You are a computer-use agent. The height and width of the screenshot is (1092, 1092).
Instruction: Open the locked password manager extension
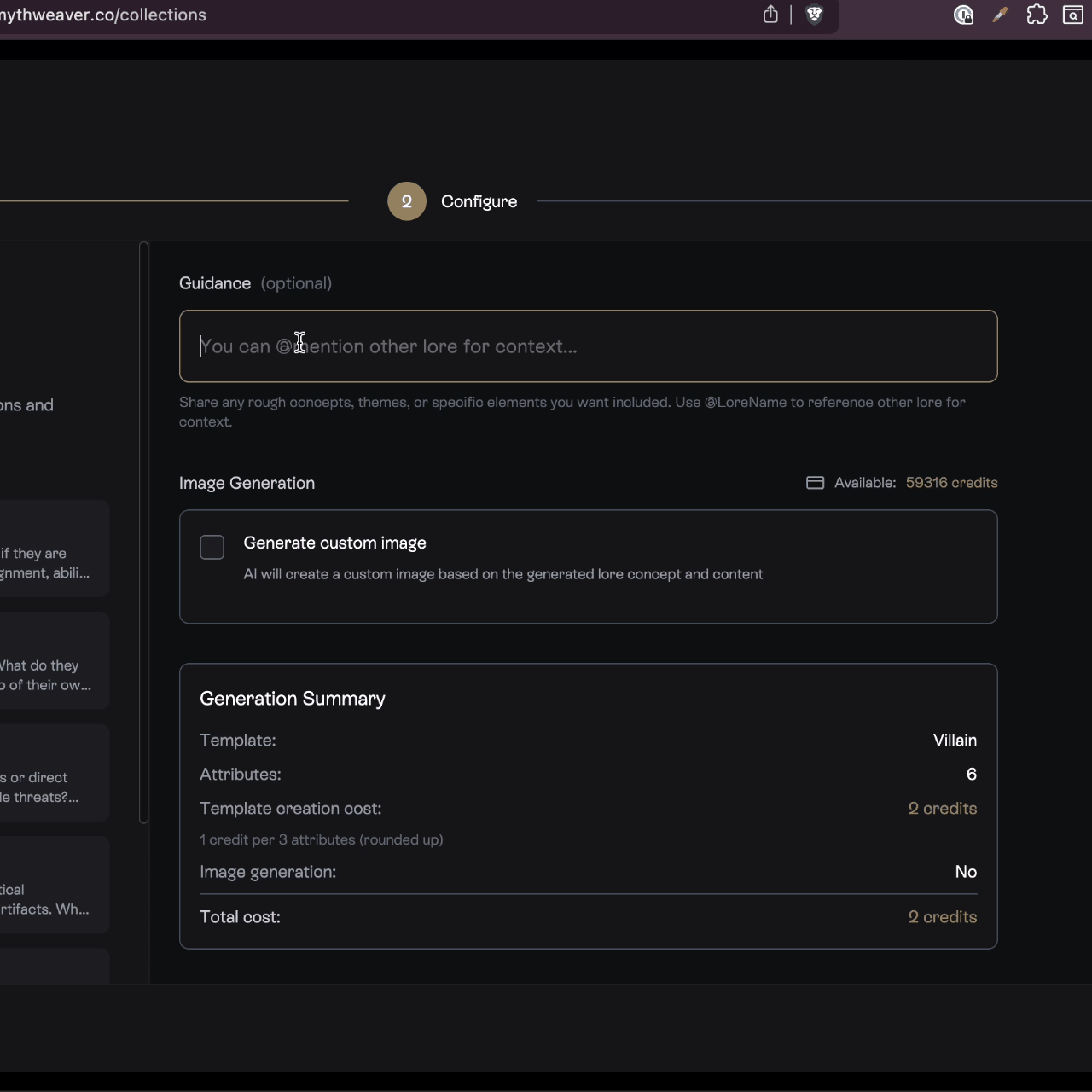963,15
